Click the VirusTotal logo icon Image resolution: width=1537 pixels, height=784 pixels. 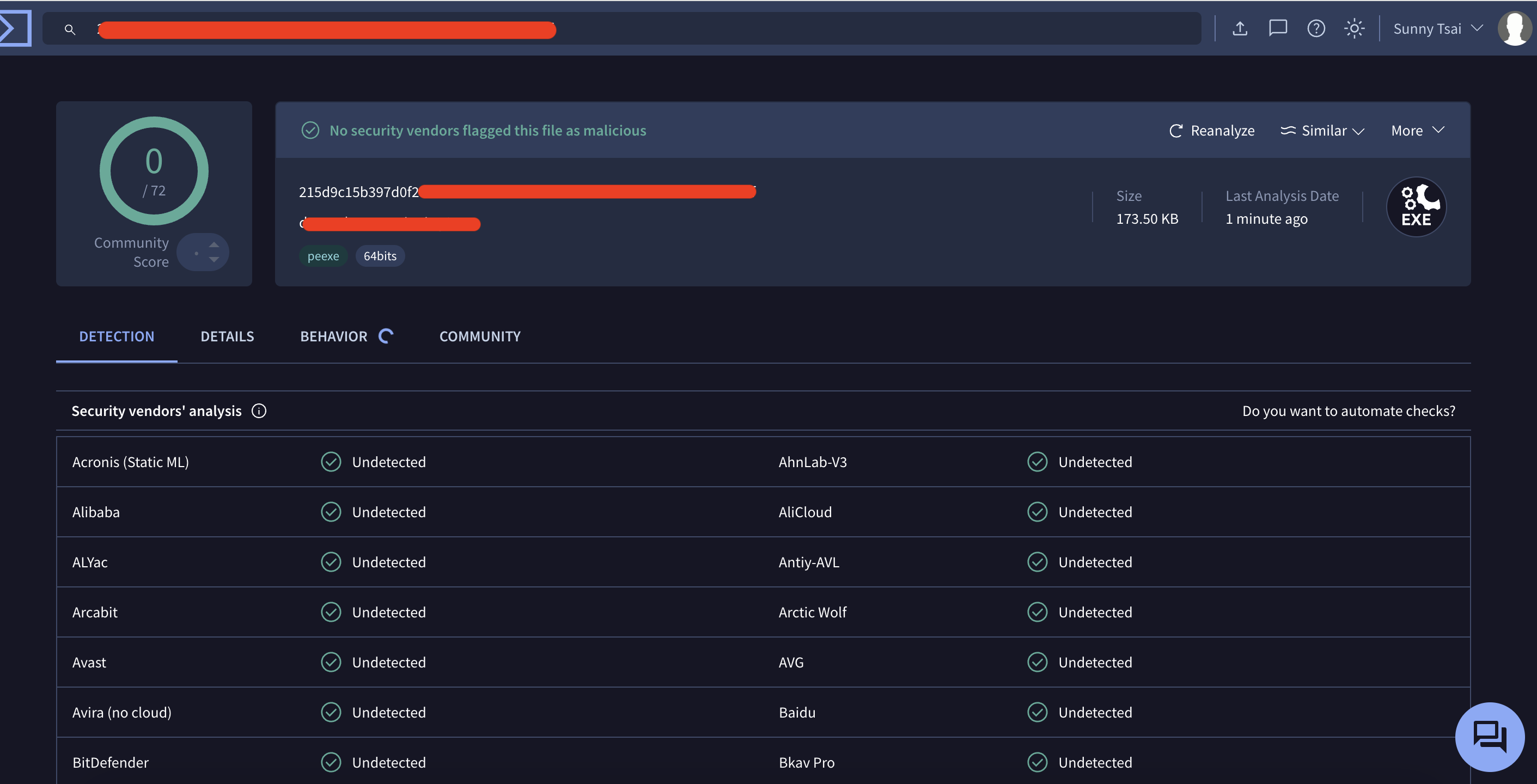point(14,28)
